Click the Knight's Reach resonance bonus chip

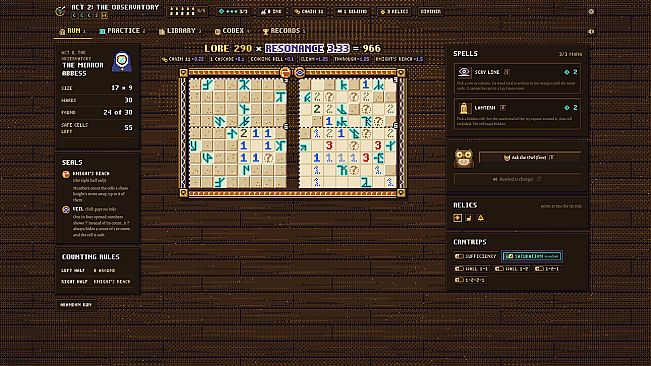pyautogui.click(x=399, y=59)
